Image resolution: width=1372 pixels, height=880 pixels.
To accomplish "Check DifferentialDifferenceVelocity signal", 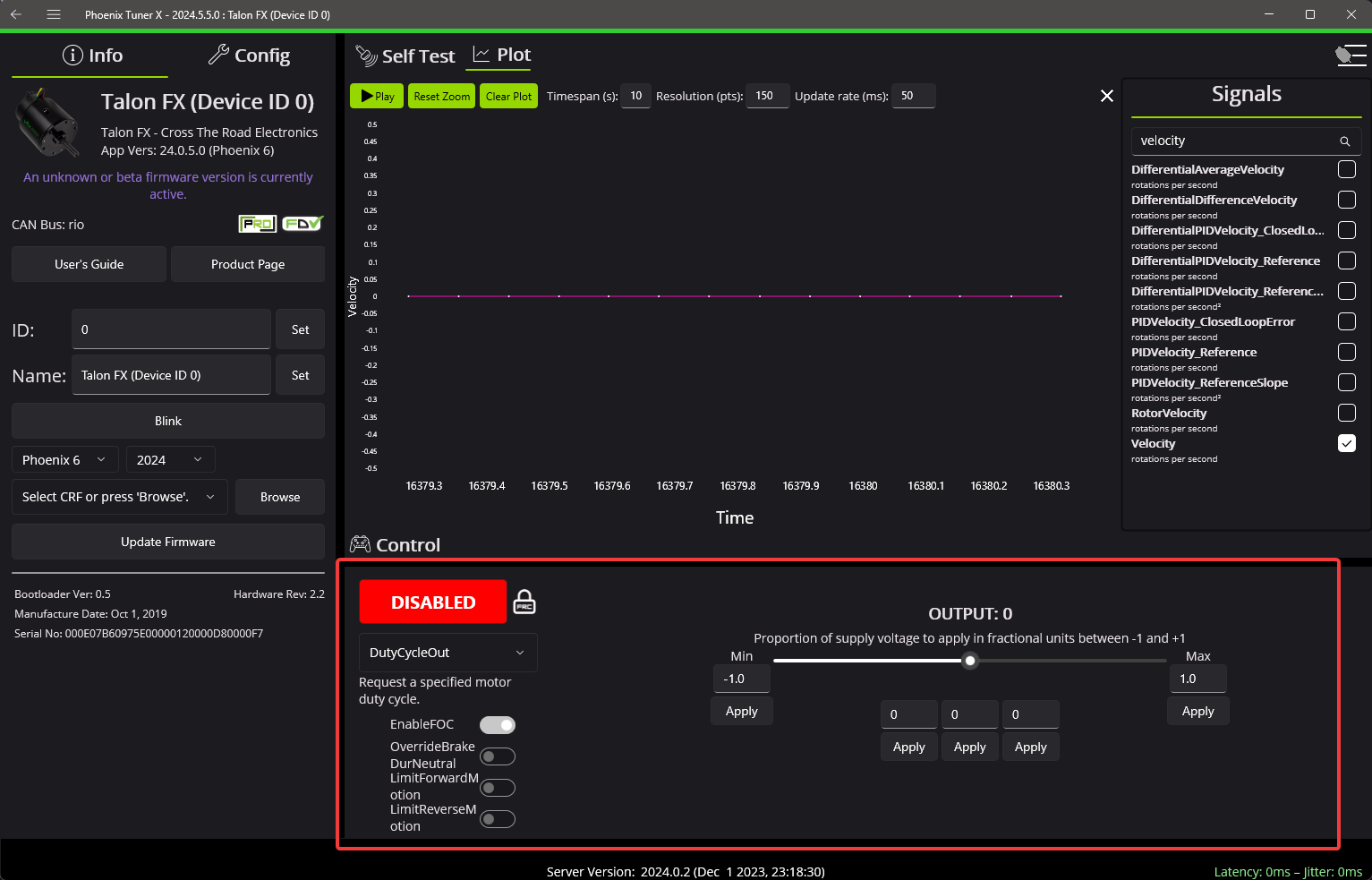I will (1346, 200).
